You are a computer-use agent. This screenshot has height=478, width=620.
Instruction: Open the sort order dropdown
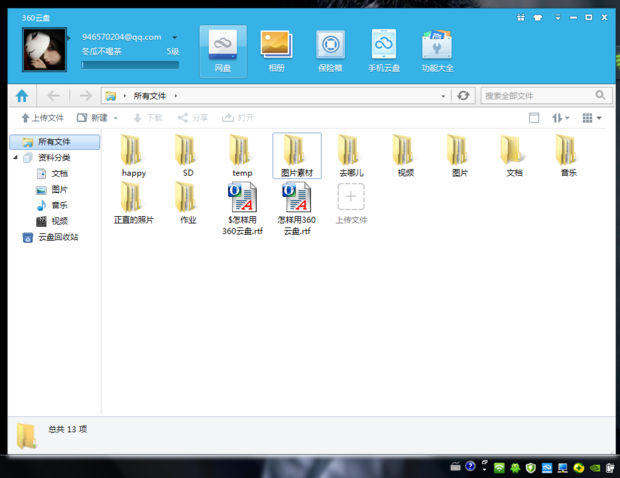click(x=561, y=118)
